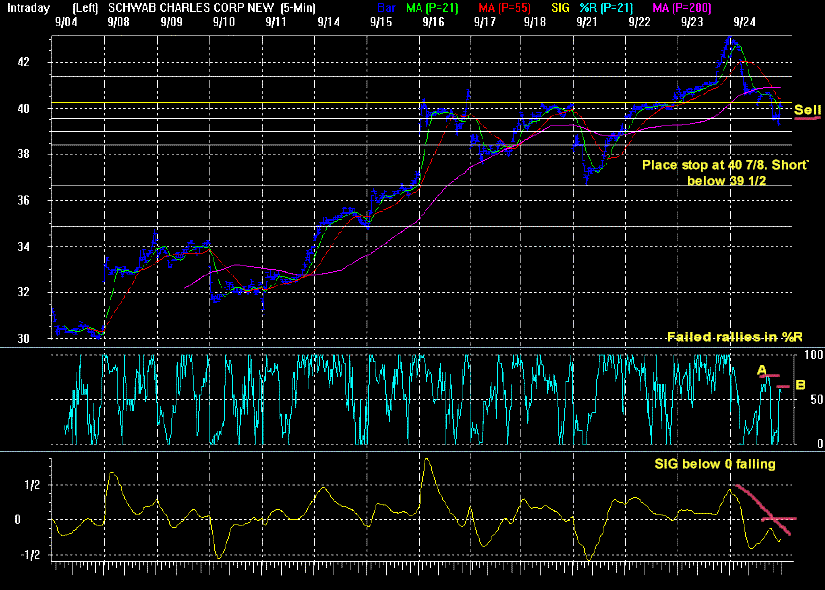Click the '(5-Min)' interval label
The width and height of the screenshot is (825, 590).
tap(298, 8)
